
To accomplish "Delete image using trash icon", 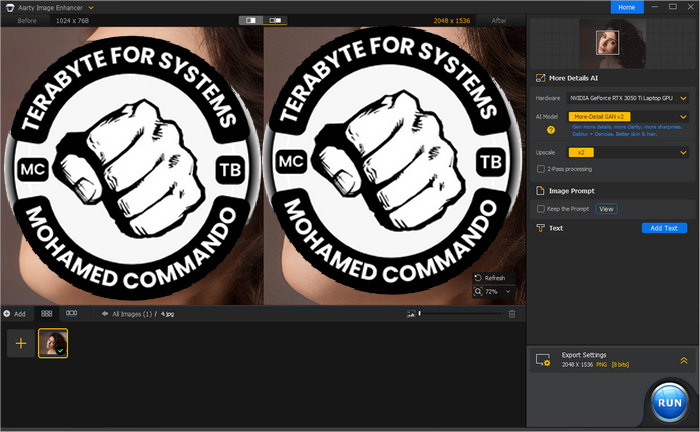I will point(512,314).
